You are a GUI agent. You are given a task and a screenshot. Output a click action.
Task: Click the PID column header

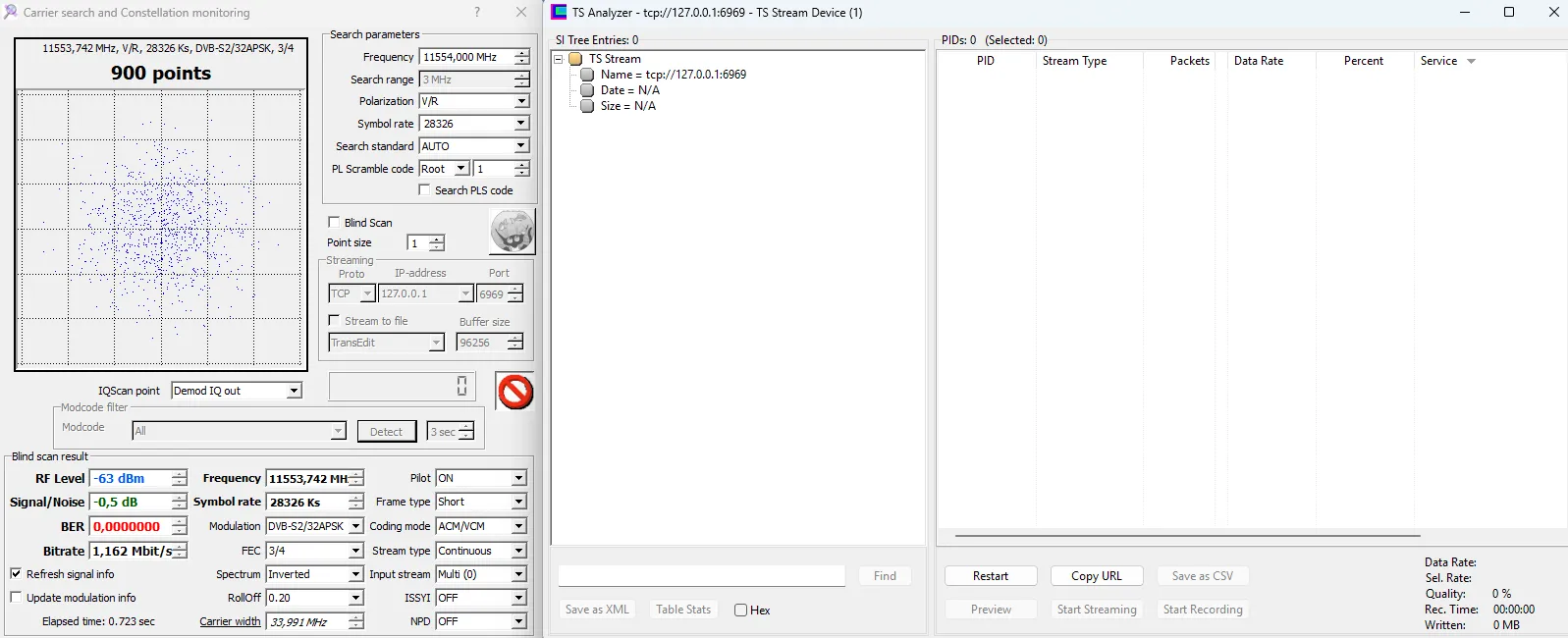[x=985, y=61]
